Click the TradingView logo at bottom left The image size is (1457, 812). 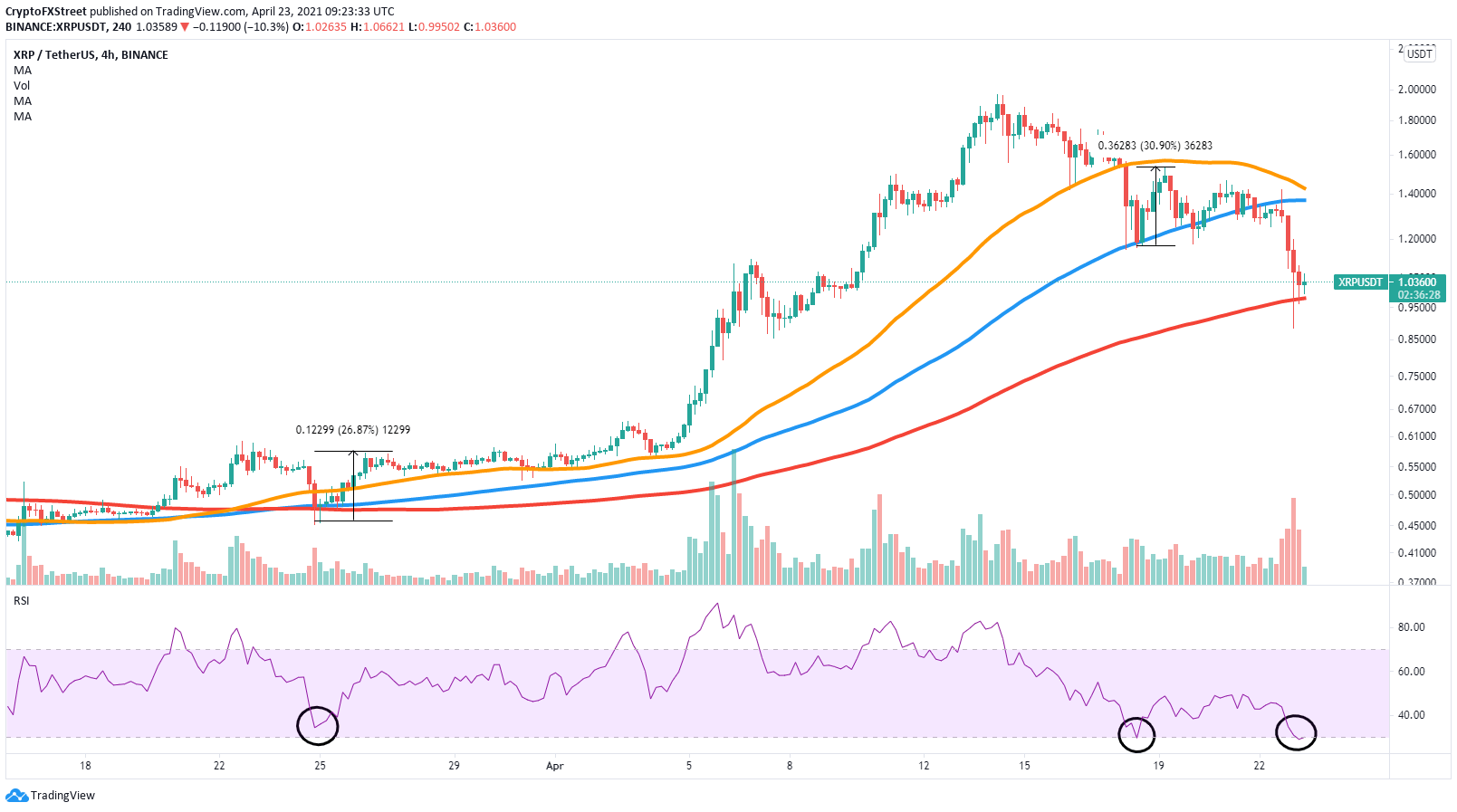click(x=51, y=796)
